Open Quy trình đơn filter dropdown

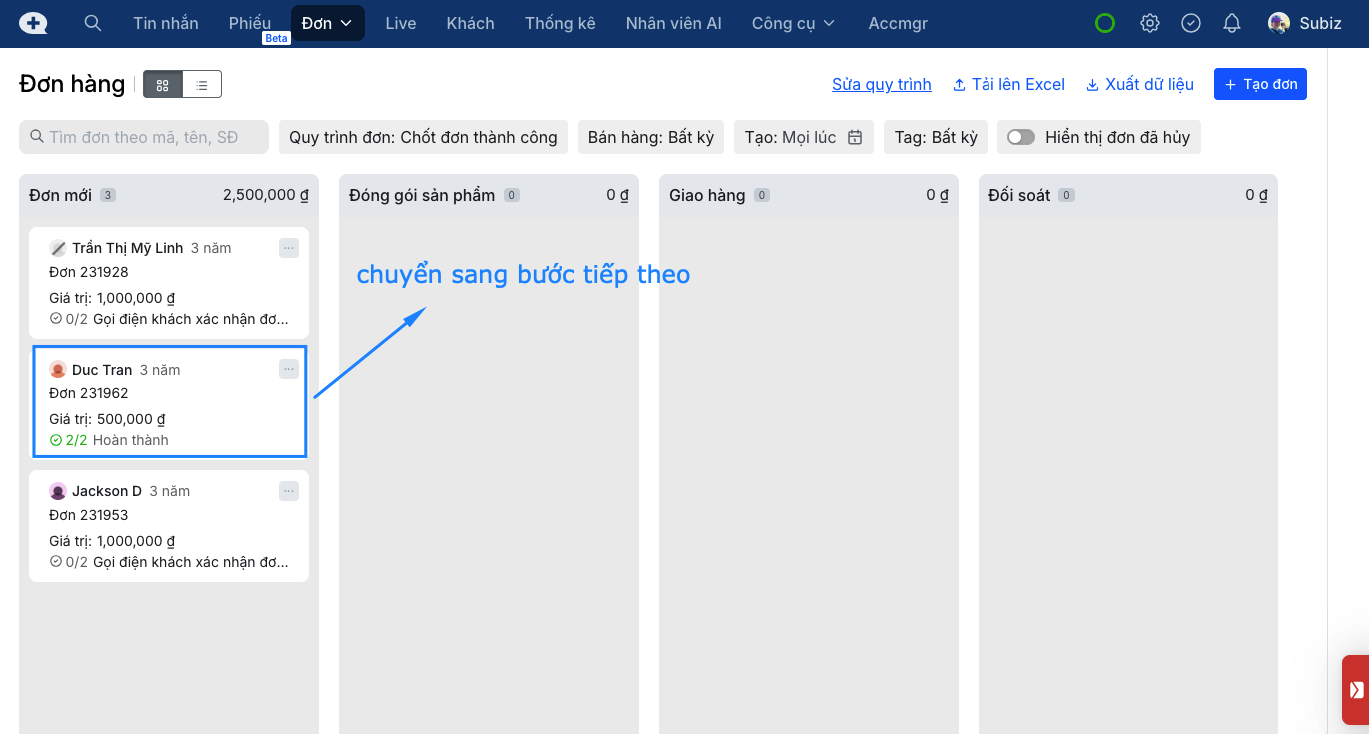coord(423,137)
